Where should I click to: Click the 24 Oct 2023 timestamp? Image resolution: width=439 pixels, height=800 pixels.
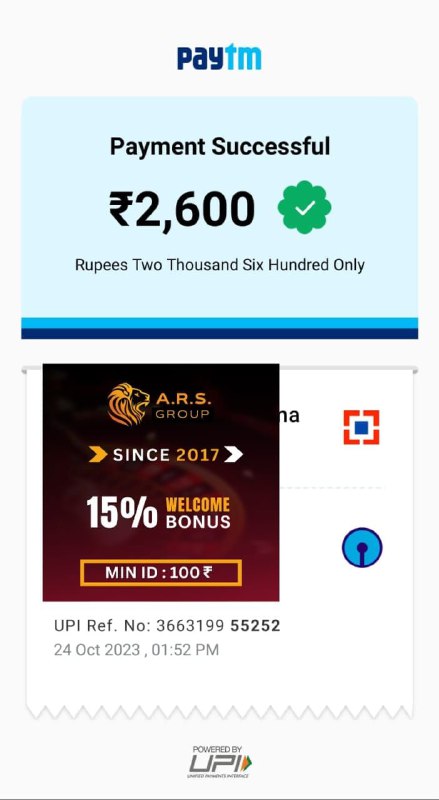coord(136,649)
